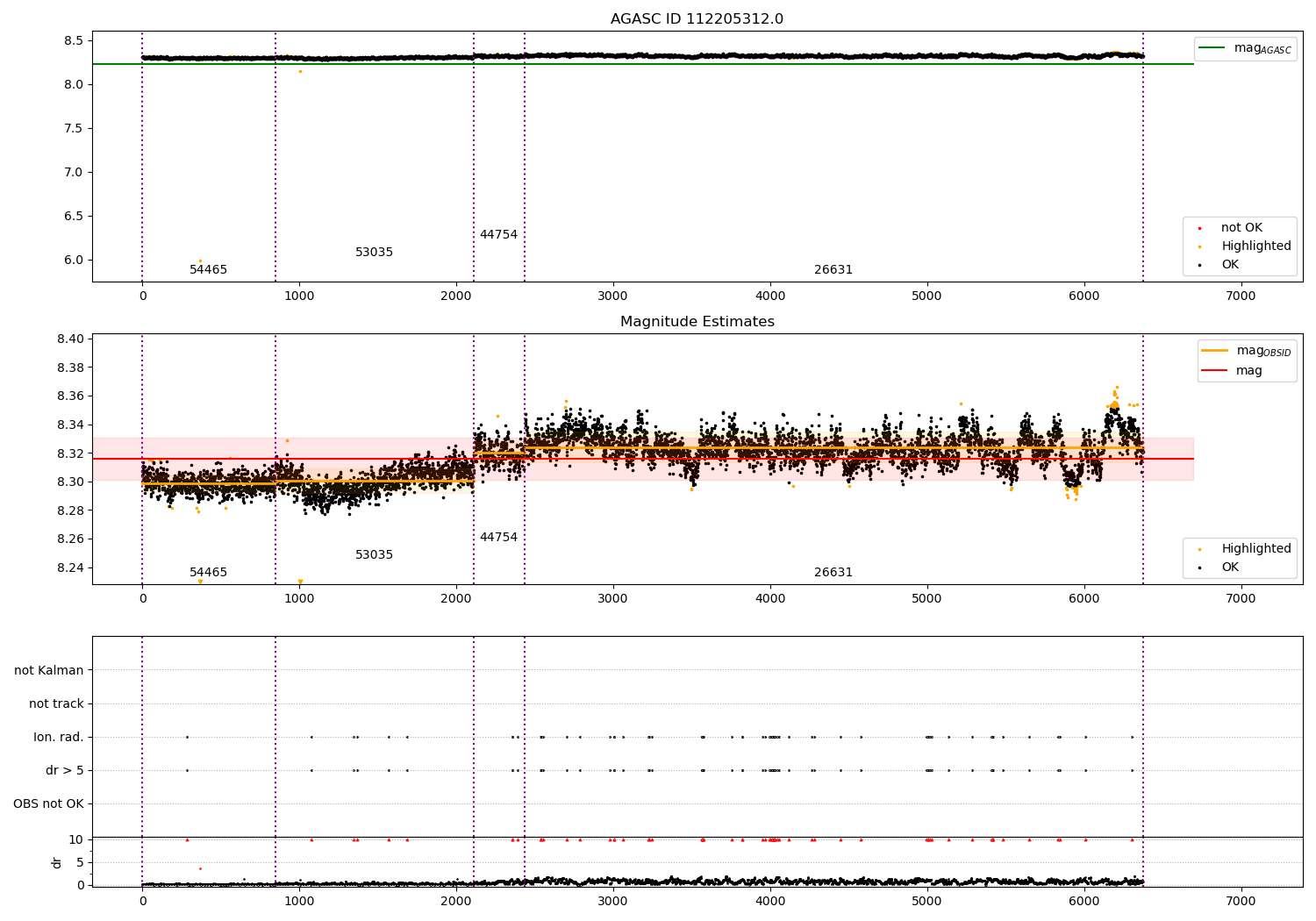1316x921 pixels.
Task: Select black-dot "OK" entry in top plot legend
Action: 1230,265
